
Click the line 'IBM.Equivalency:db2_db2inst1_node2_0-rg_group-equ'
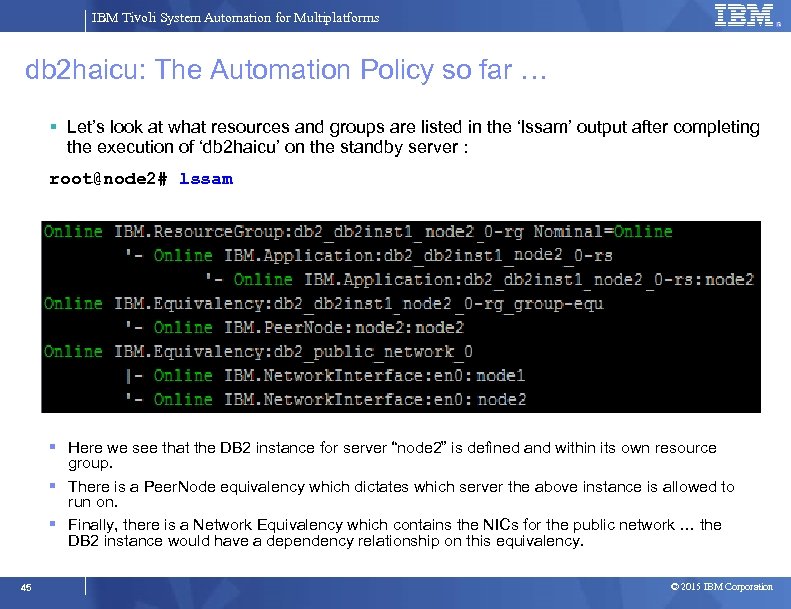359,304
